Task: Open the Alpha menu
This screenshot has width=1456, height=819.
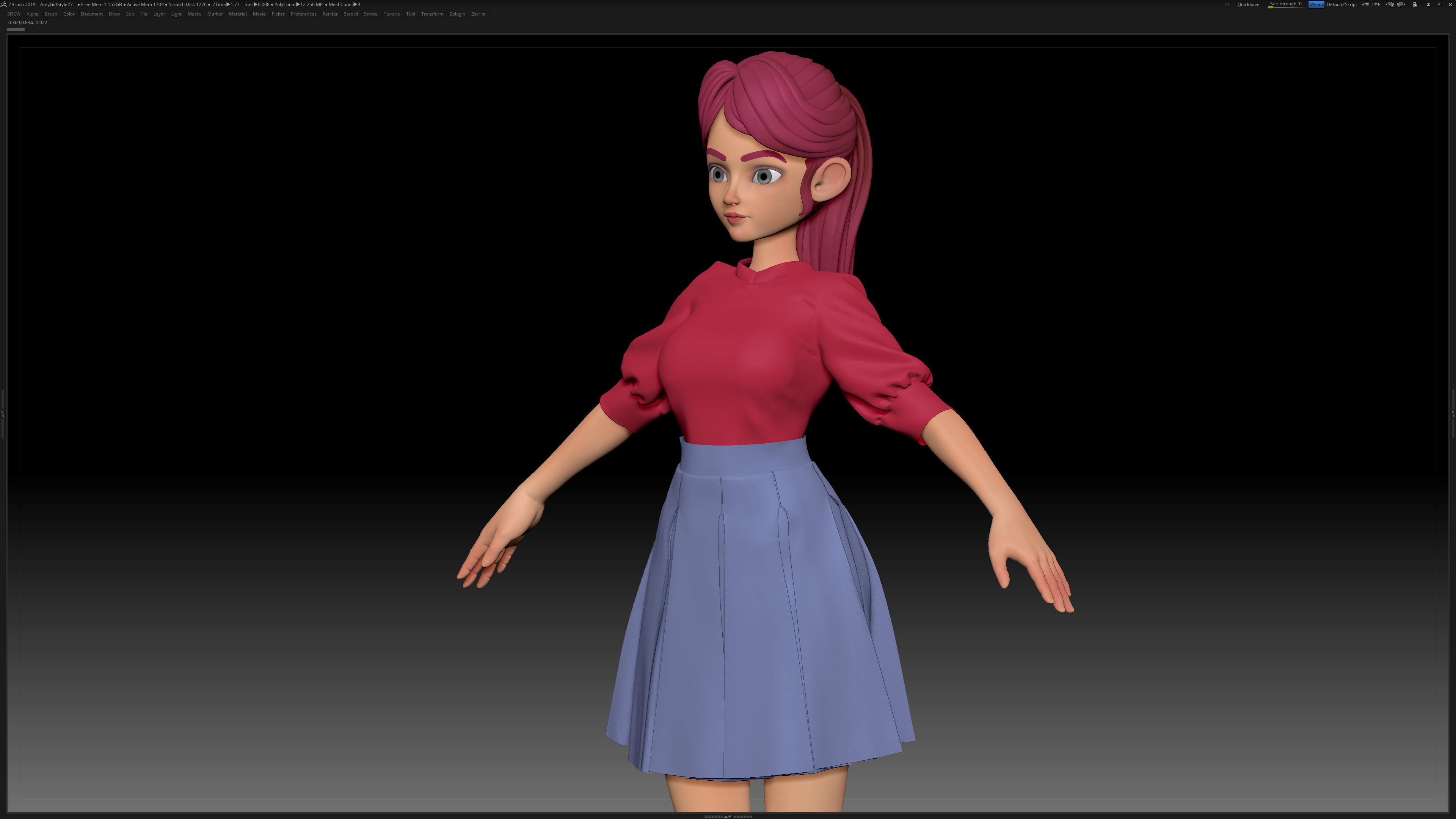Action: pos(32,14)
